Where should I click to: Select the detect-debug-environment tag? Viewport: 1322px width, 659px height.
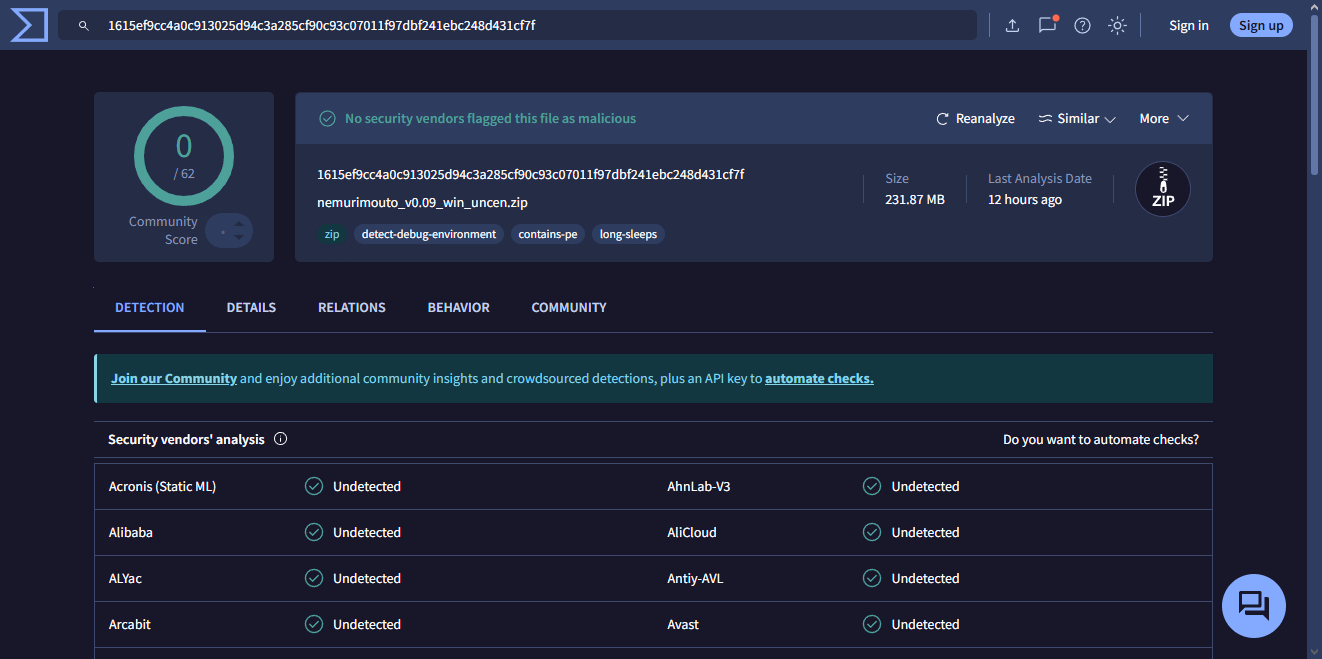coord(428,234)
